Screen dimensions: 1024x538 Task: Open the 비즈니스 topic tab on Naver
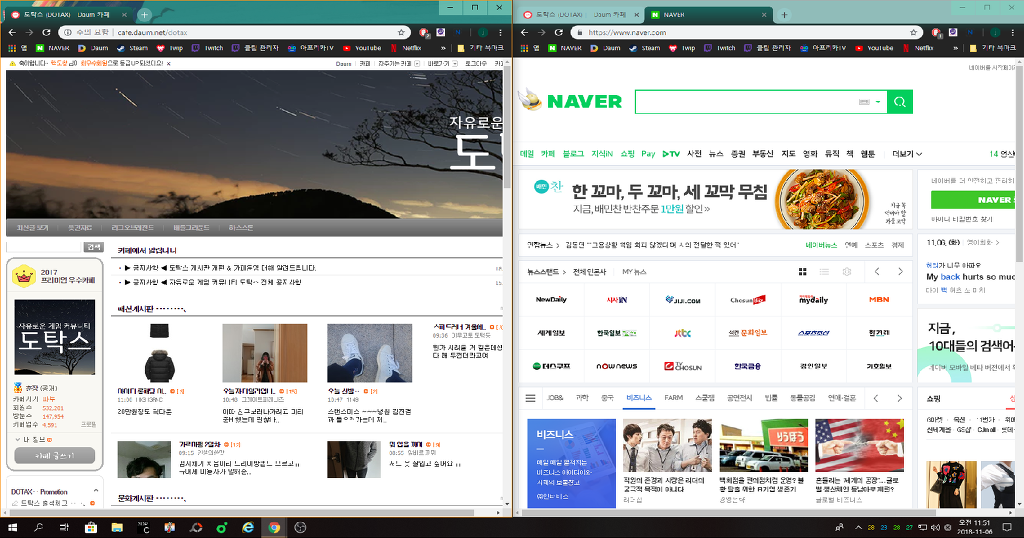(639, 398)
